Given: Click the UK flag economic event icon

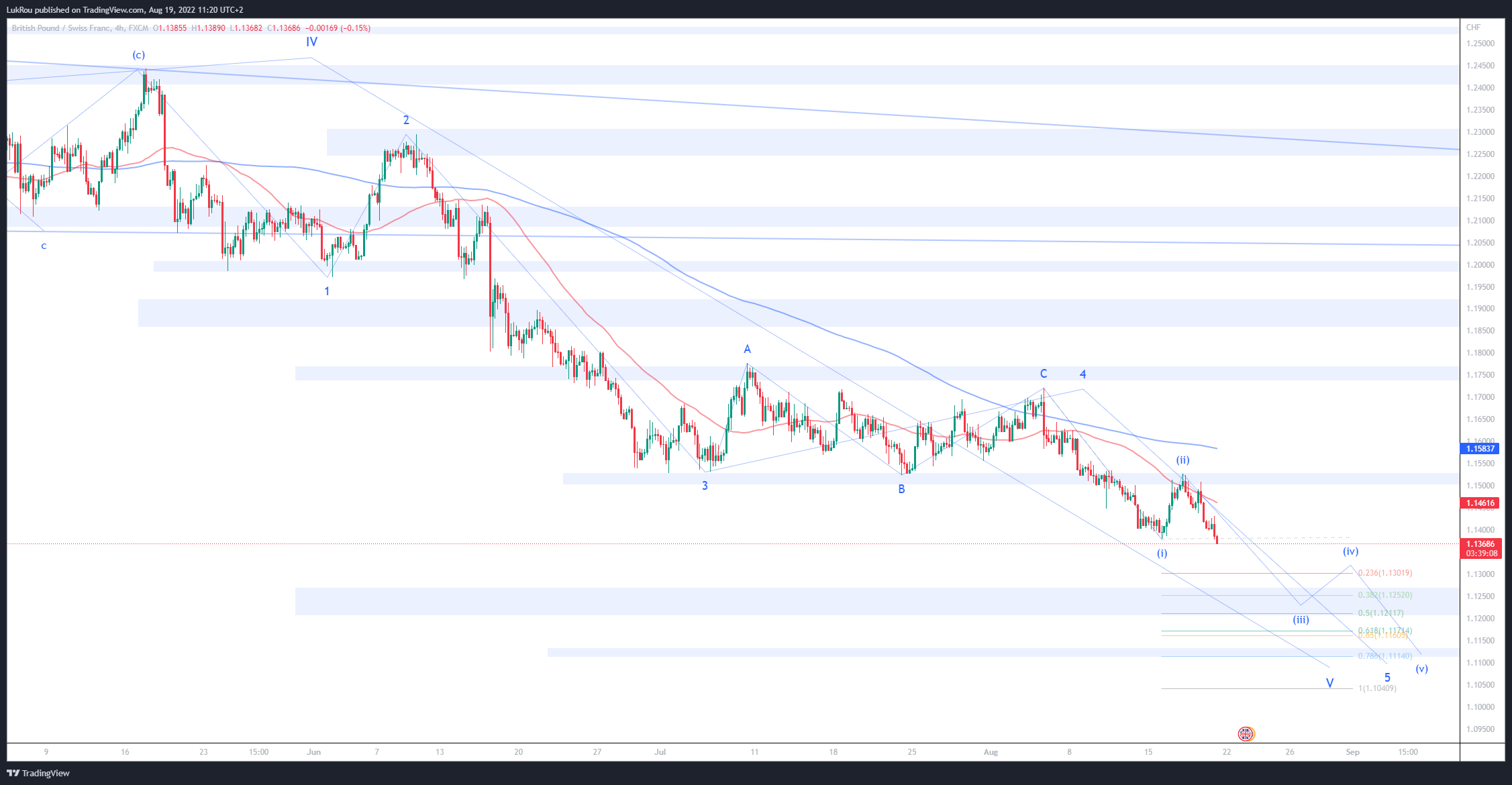Looking at the screenshot, I should 1246,733.
